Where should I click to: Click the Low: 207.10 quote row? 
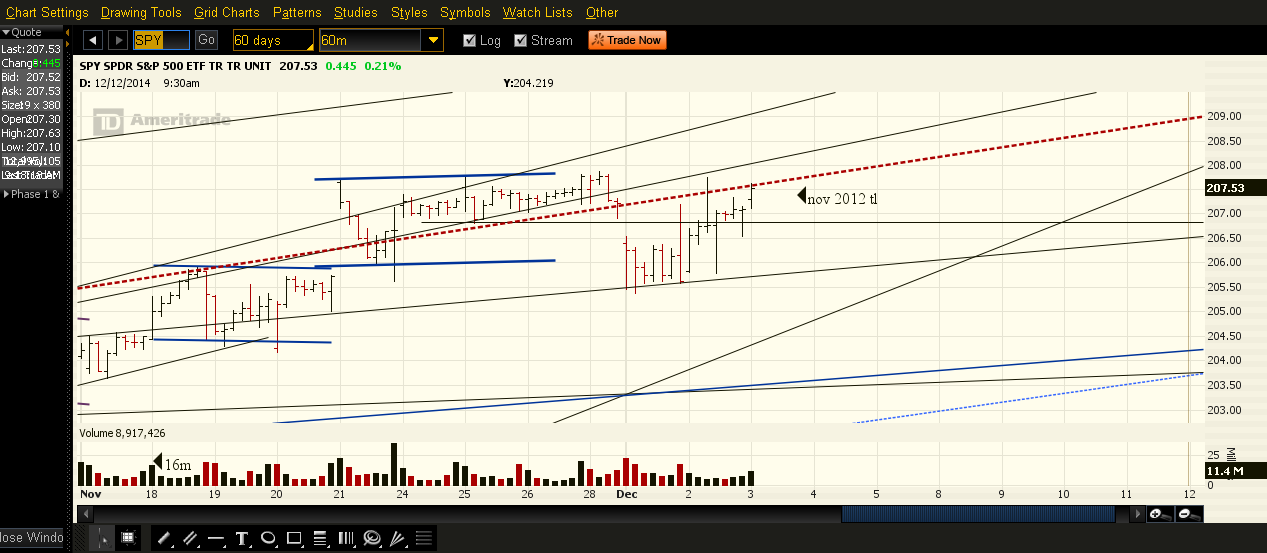[32, 147]
